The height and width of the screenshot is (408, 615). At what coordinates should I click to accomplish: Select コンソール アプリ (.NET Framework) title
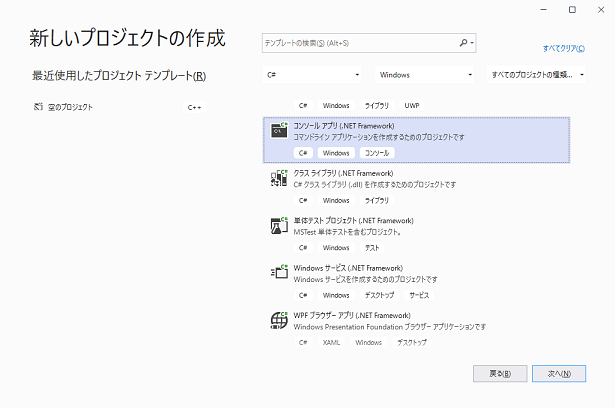(344, 126)
